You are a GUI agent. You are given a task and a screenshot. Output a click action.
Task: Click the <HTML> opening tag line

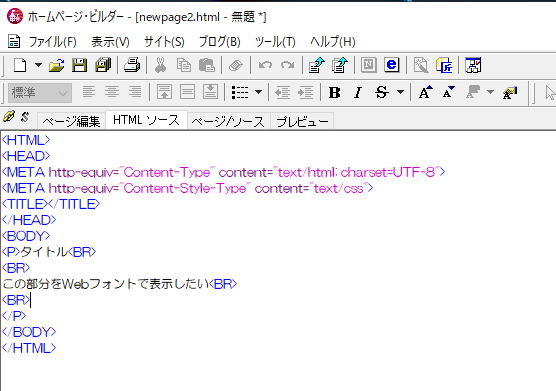click(26, 140)
